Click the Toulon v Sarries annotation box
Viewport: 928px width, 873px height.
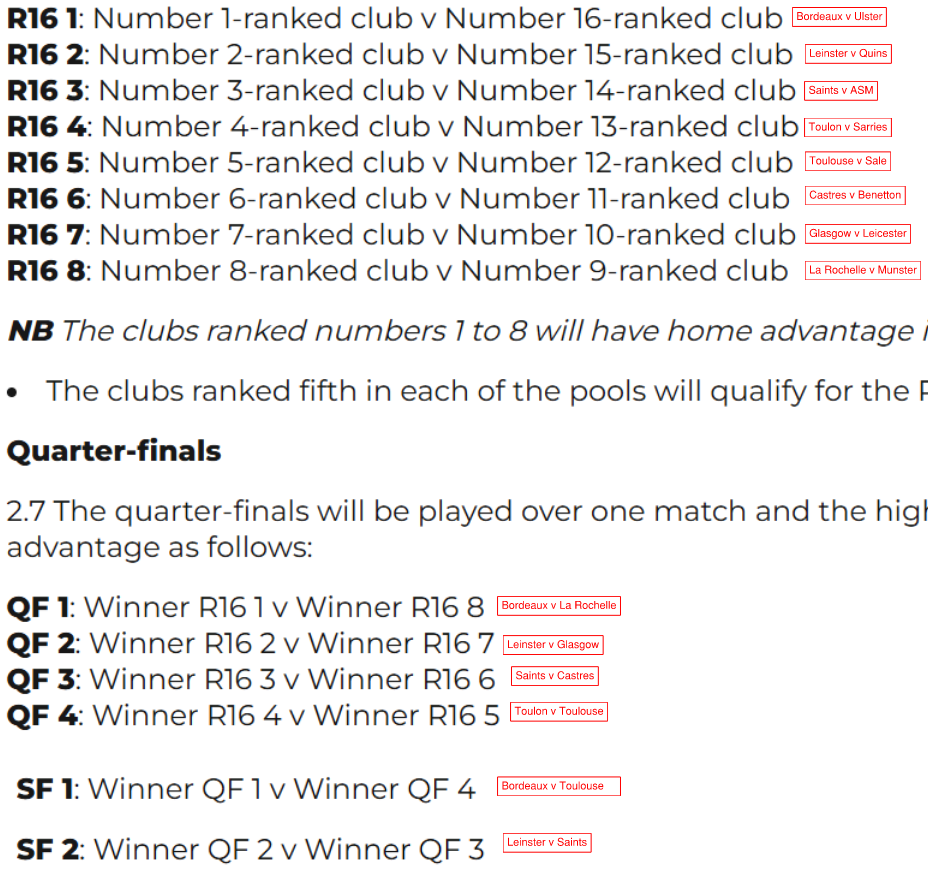pyautogui.click(x=848, y=127)
